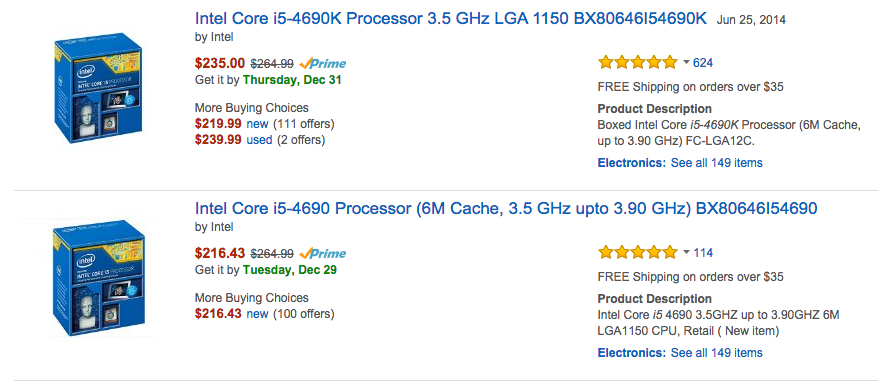Click the $219.99 new price link
Image resolution: width=882 pixels, height=386 pixels.
point(218,123)
